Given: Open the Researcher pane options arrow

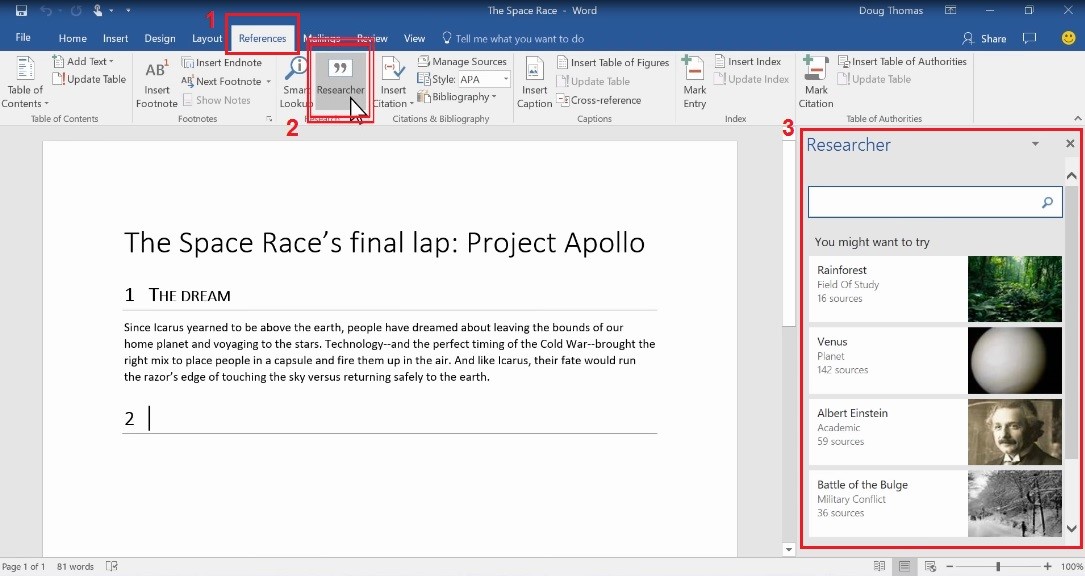Looking at the screenshot, I should coord(1035,144).
